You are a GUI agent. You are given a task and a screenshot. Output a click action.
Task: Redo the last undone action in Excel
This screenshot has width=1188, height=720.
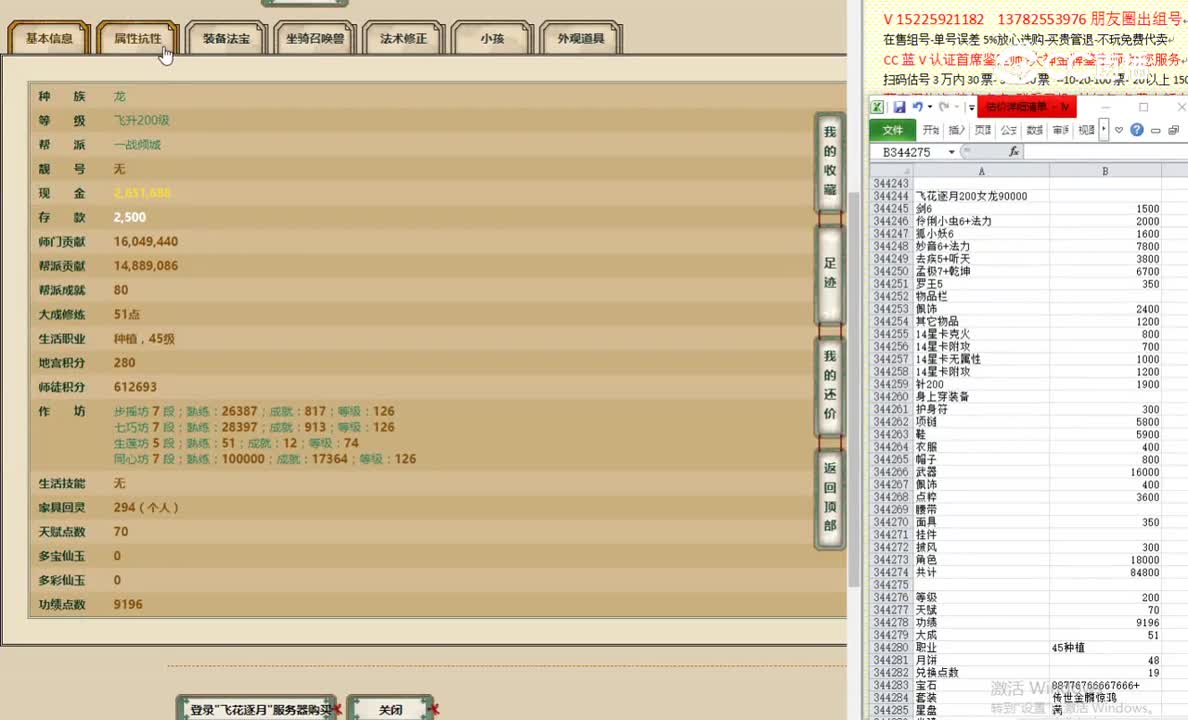pos(944,107)
